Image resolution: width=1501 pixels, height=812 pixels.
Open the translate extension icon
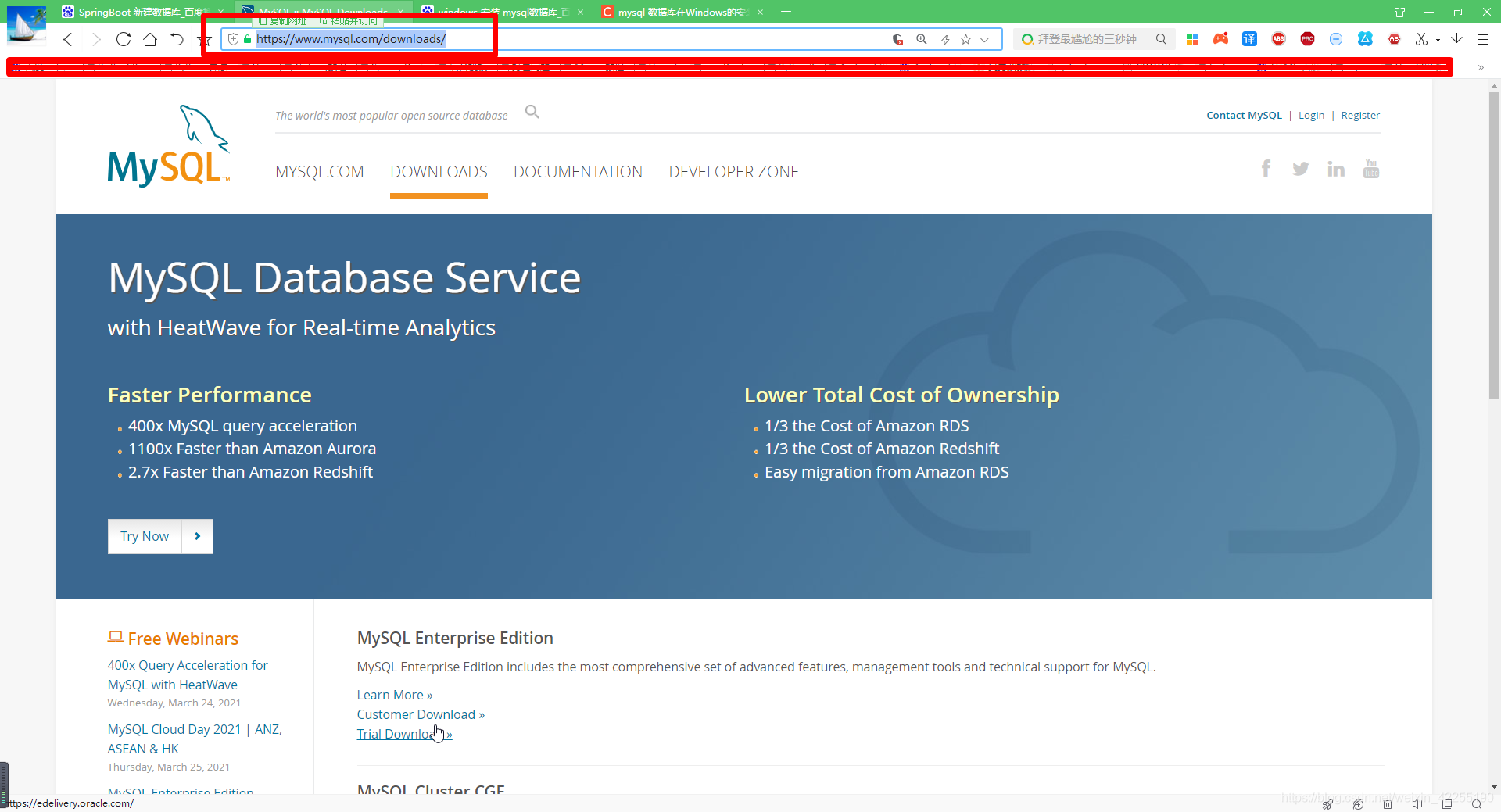click(x=1250, y=39)
